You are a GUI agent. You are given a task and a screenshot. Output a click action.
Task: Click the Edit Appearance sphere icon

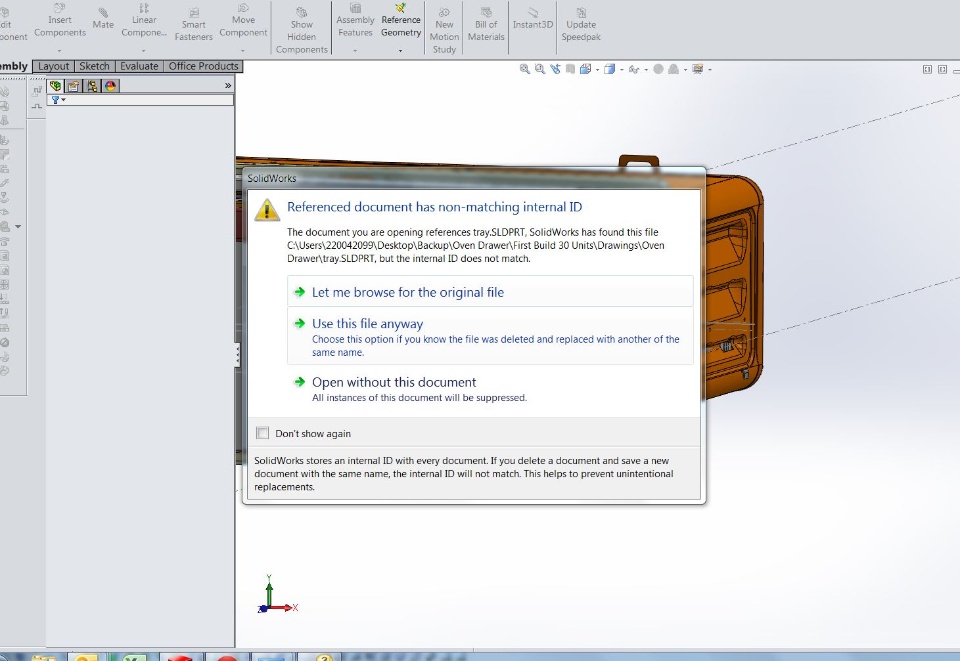[x=658, y=69]
